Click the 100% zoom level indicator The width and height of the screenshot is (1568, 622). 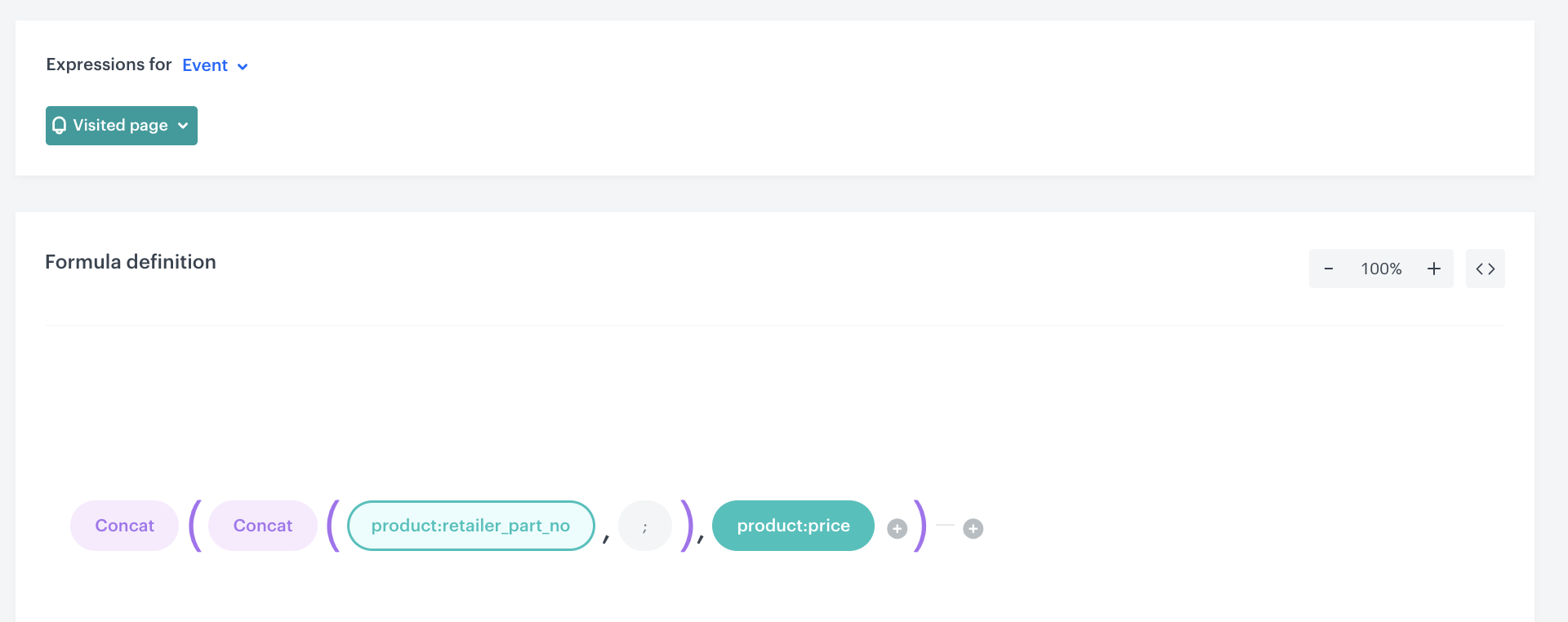pos(1381,269)
